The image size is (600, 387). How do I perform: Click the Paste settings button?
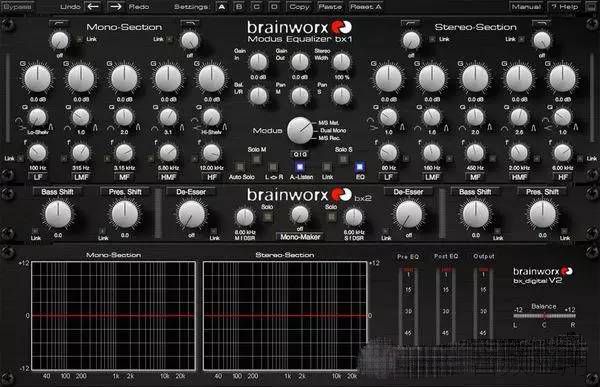[330, 7]
